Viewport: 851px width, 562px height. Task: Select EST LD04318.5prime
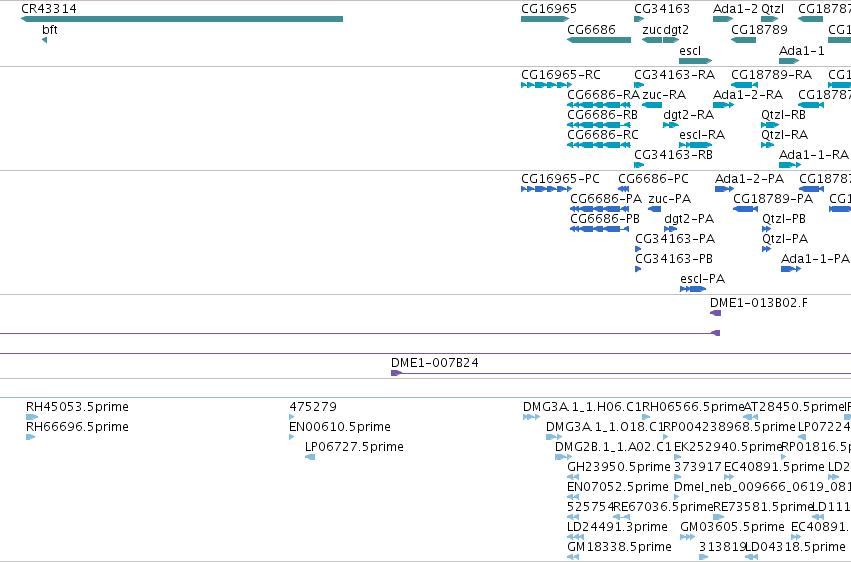point(796,547)
